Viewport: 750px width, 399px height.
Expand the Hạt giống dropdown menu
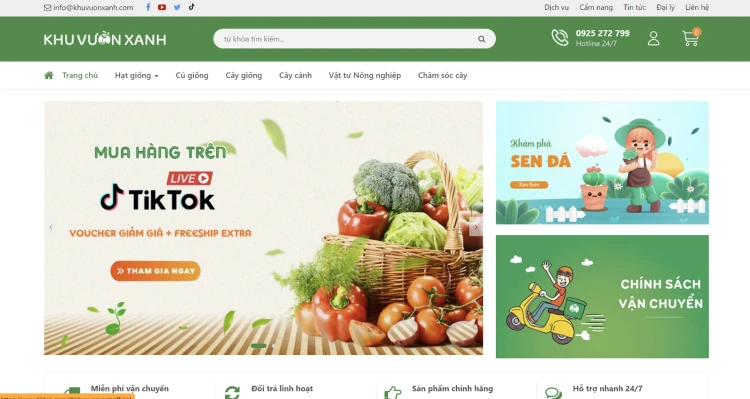pyautogui.click(x=136, y=76)
